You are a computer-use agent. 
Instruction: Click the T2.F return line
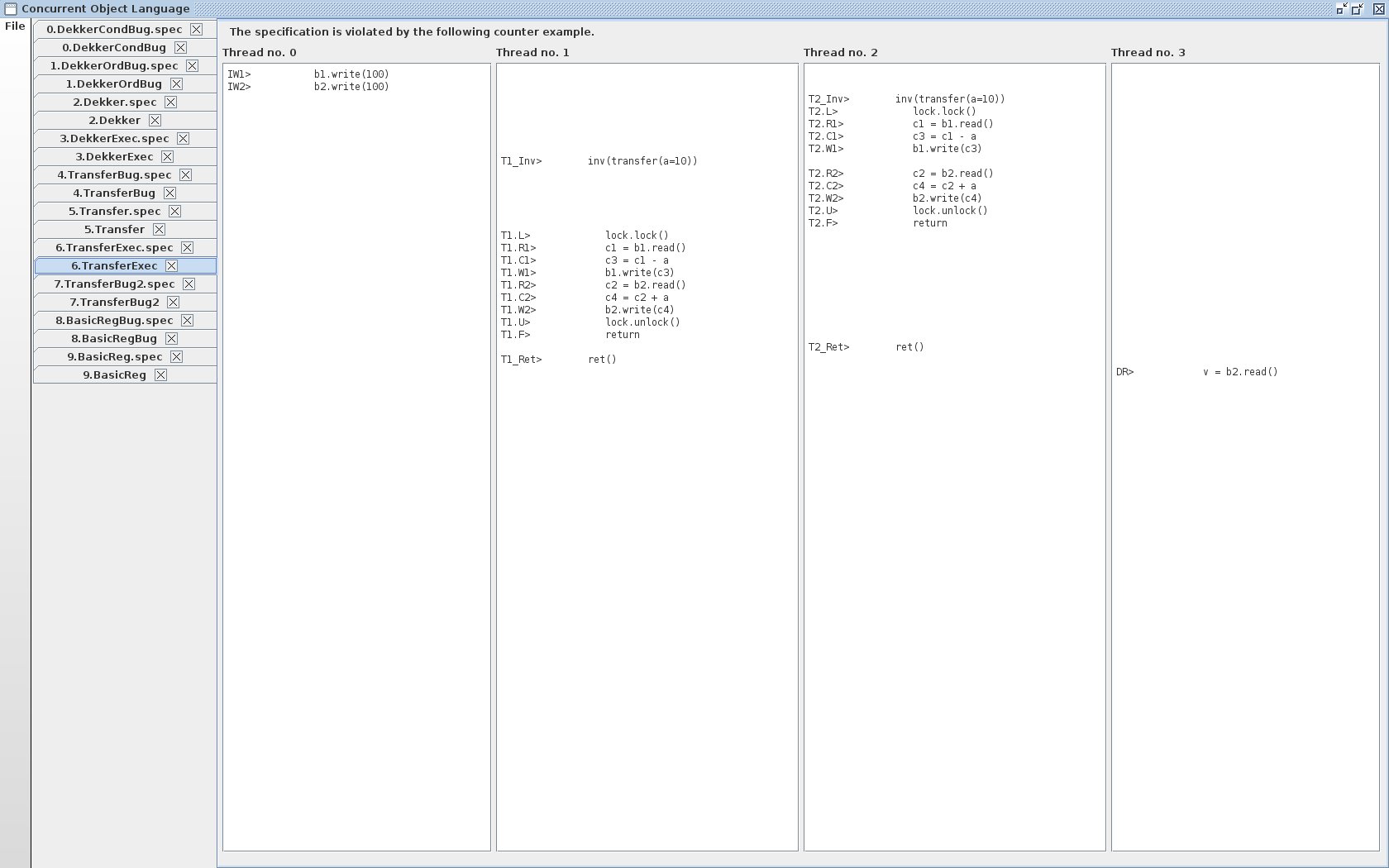click(878, 223)
